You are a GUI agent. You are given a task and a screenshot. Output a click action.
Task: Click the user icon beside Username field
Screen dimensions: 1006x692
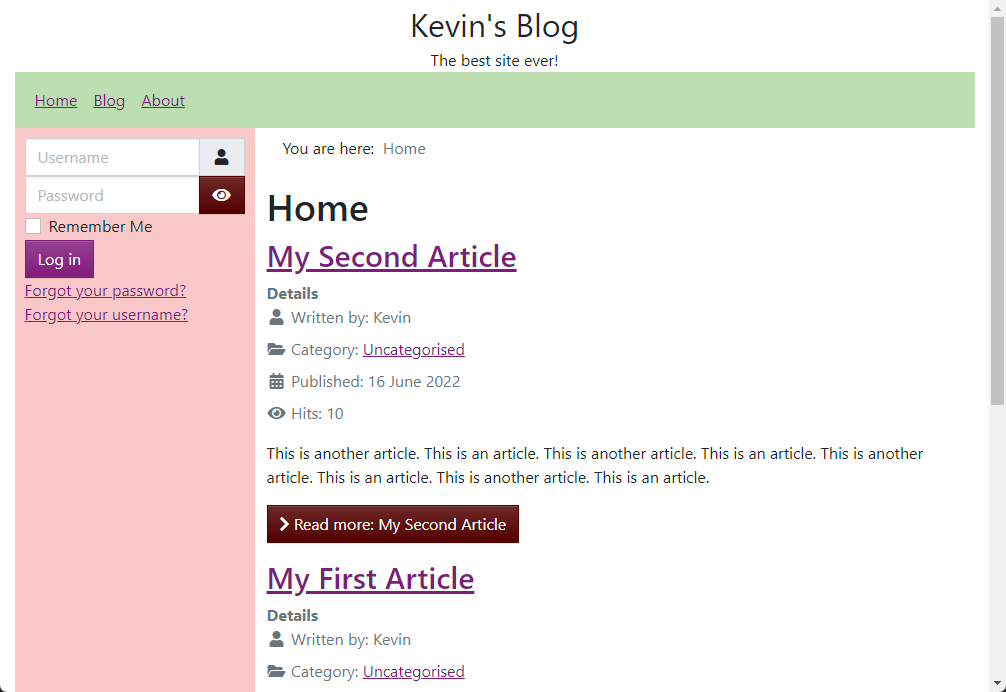[x=221, y=157]
